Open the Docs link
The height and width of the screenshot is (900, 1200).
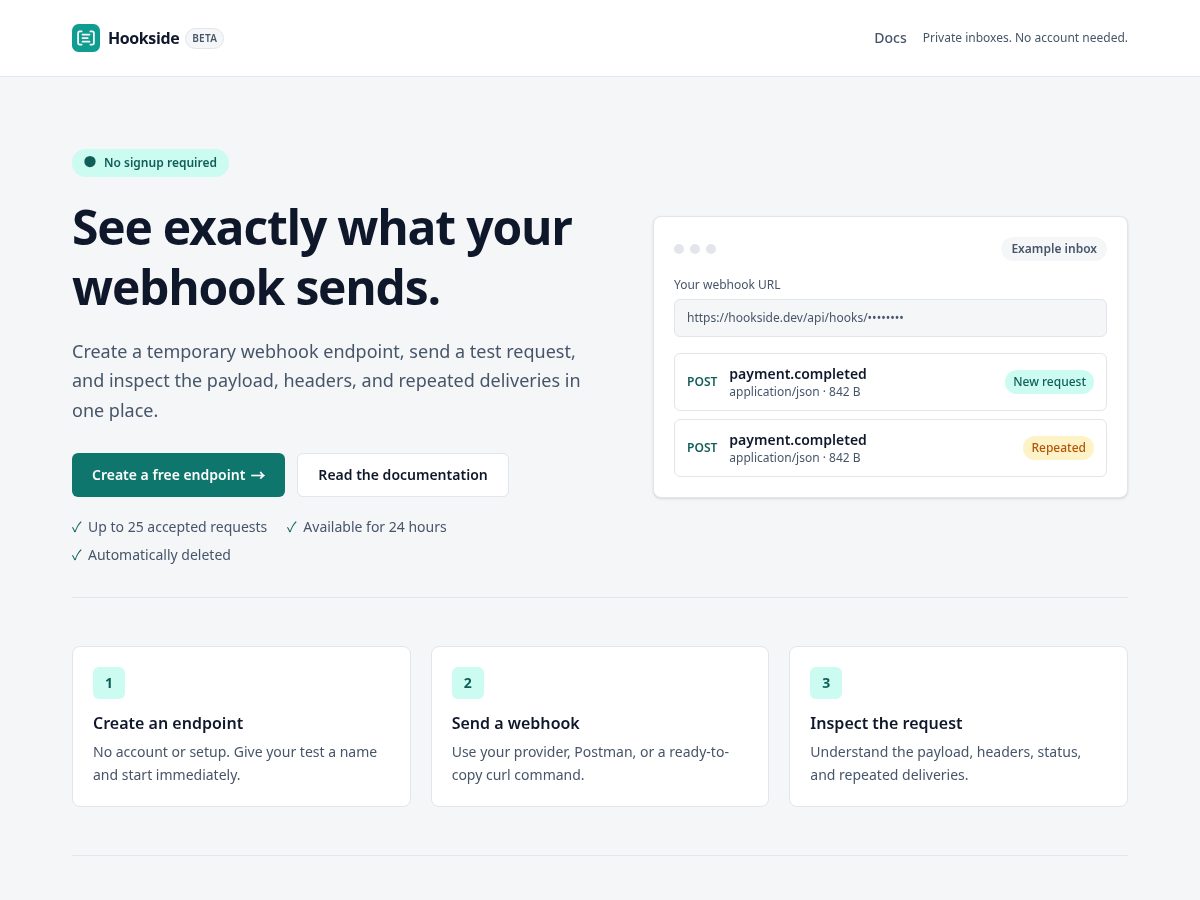pos(890,38)
